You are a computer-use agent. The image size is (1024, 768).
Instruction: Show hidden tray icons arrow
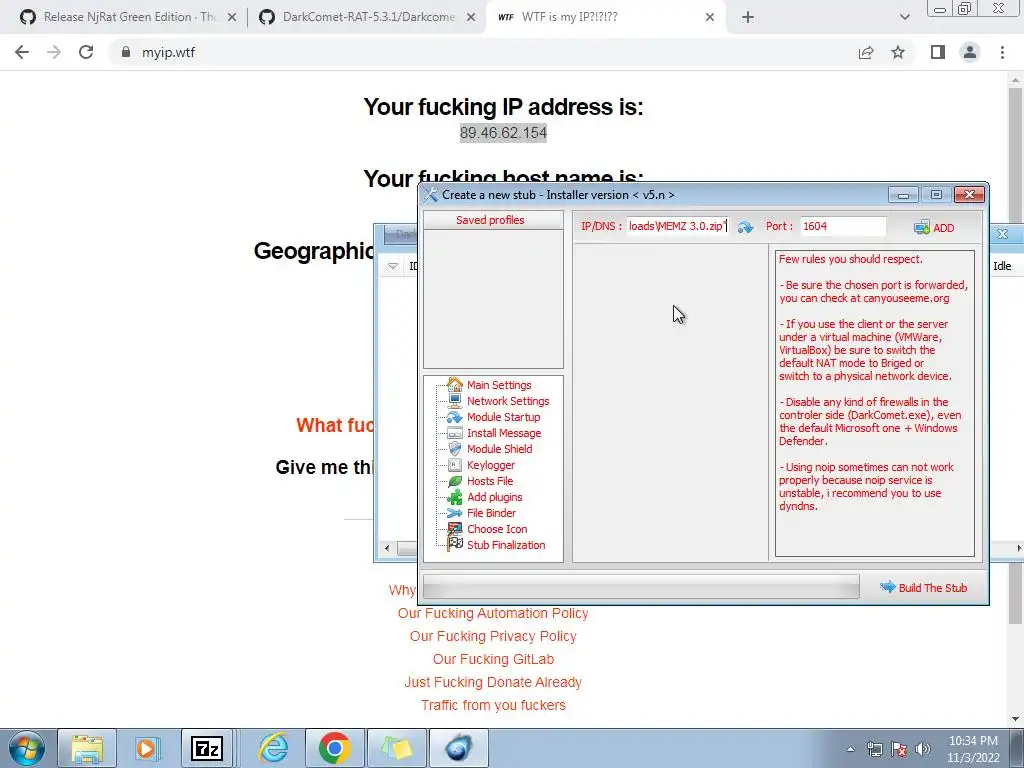[850, 749]
